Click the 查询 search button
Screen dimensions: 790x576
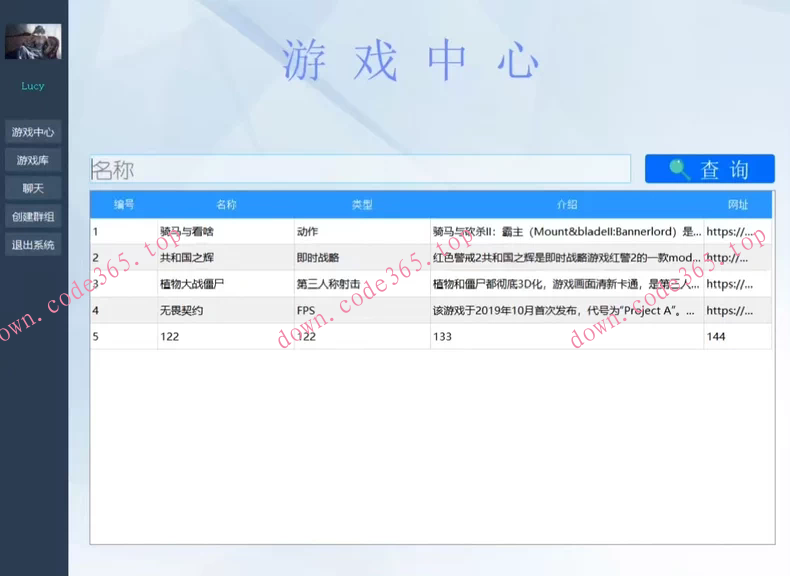pyautogui.click(x=709, y=169)
